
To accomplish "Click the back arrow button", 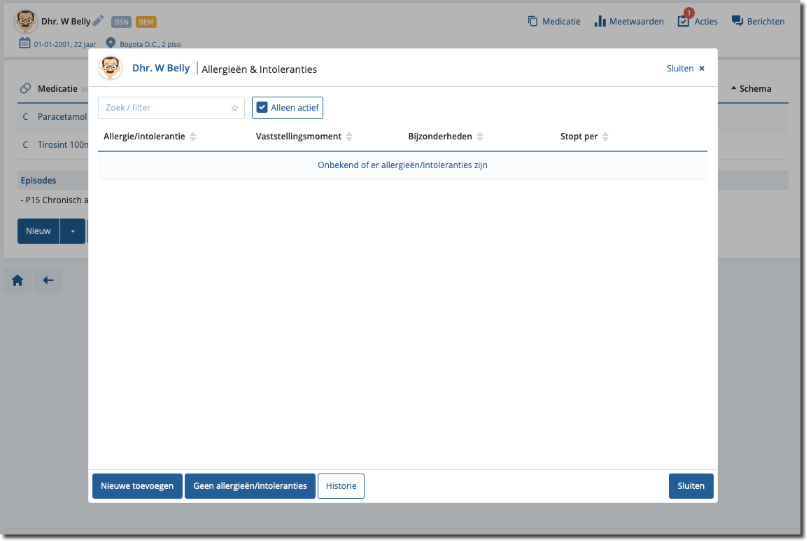I will [48, 281].
